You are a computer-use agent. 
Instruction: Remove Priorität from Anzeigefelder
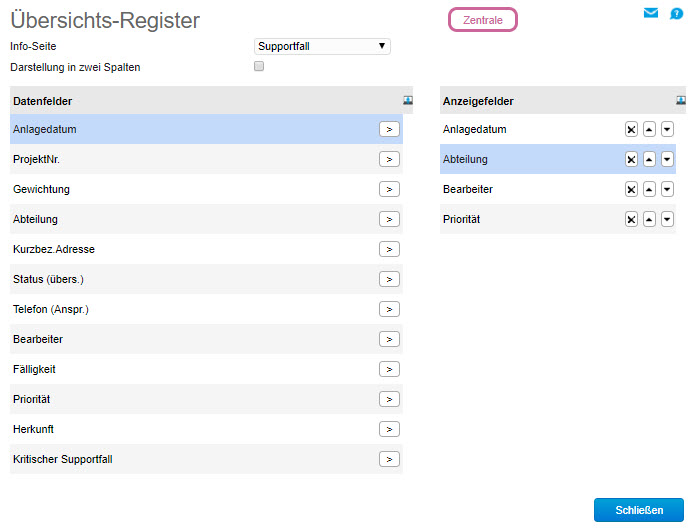tap(631, 219)
